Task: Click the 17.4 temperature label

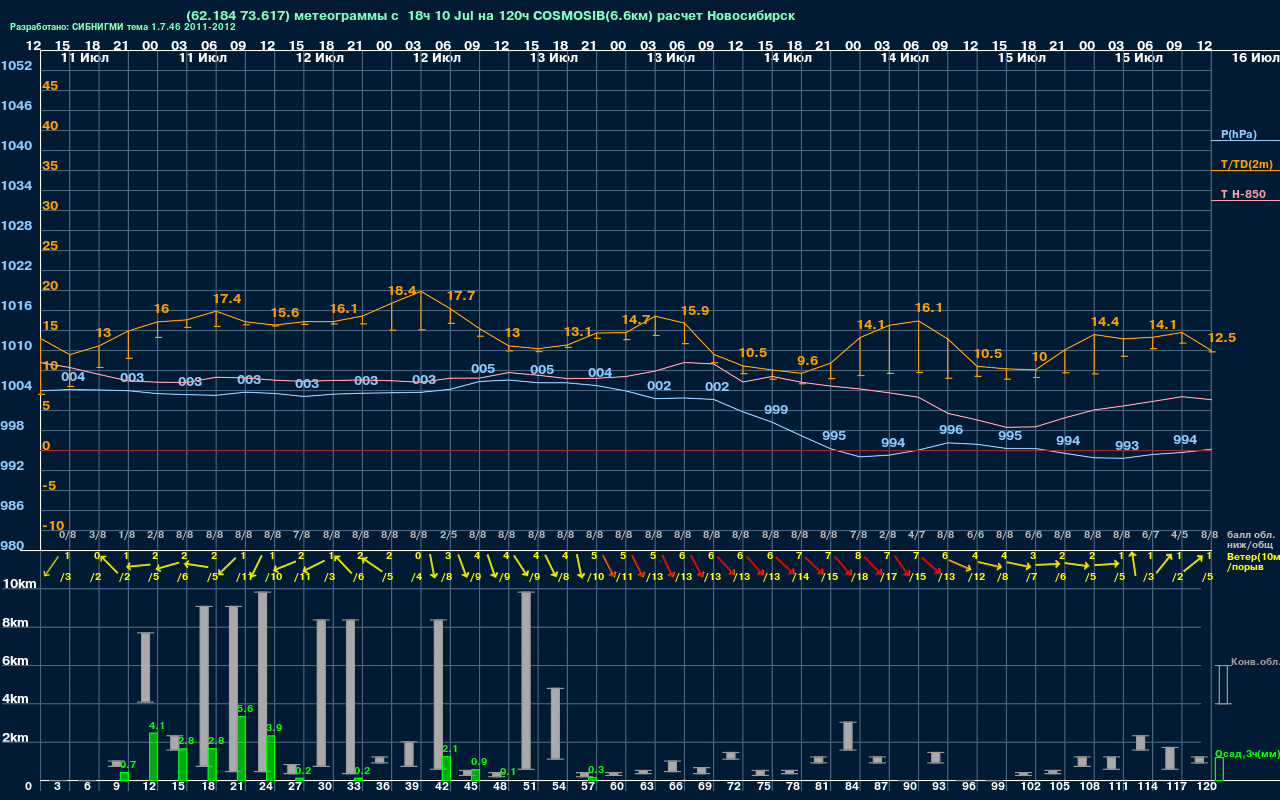Action: 227,299
